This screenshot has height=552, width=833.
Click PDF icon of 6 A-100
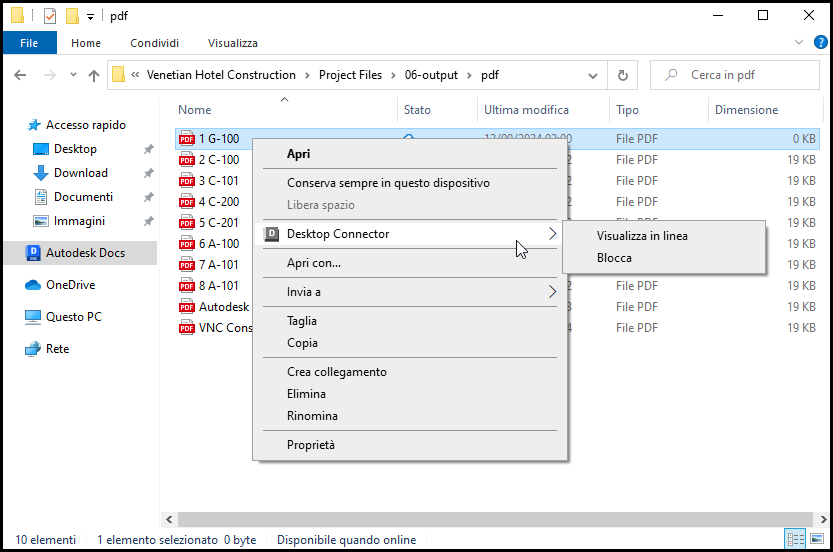[x=187, y=244]
